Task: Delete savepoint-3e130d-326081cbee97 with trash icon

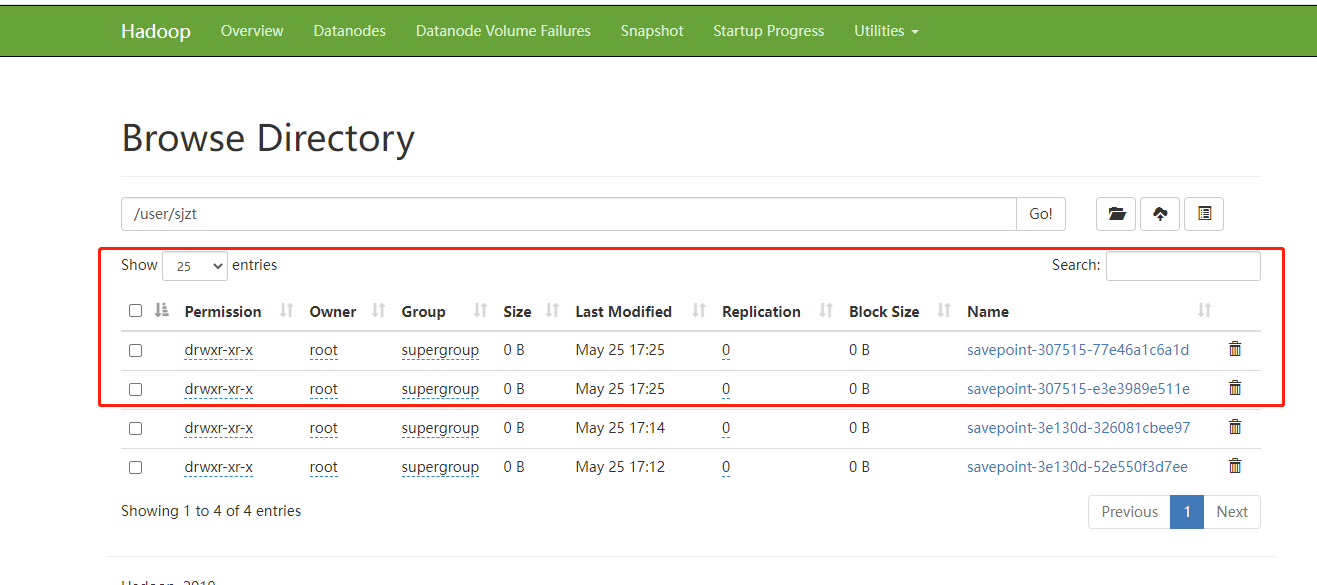Action: coord(1235,426)
